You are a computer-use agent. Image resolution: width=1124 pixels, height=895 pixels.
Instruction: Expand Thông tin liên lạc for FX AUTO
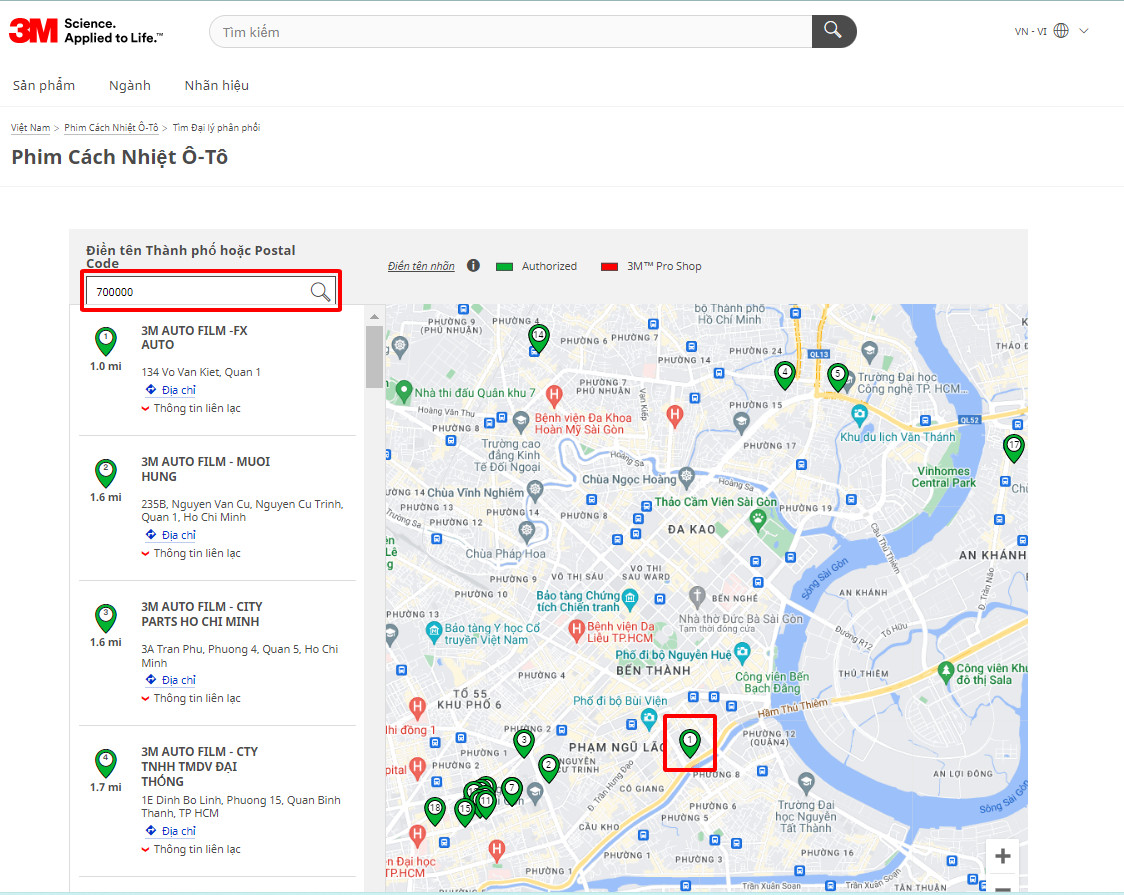click(x=196, y=408)
